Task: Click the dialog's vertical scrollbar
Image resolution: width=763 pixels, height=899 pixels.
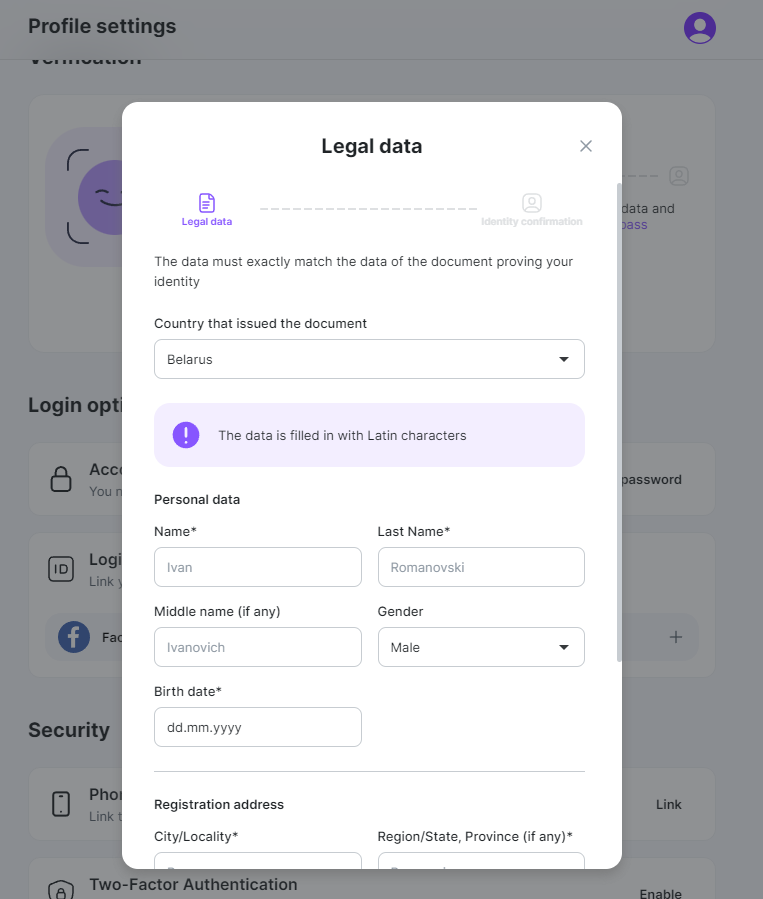Action: pyautogui.click(x=619, y=423)
